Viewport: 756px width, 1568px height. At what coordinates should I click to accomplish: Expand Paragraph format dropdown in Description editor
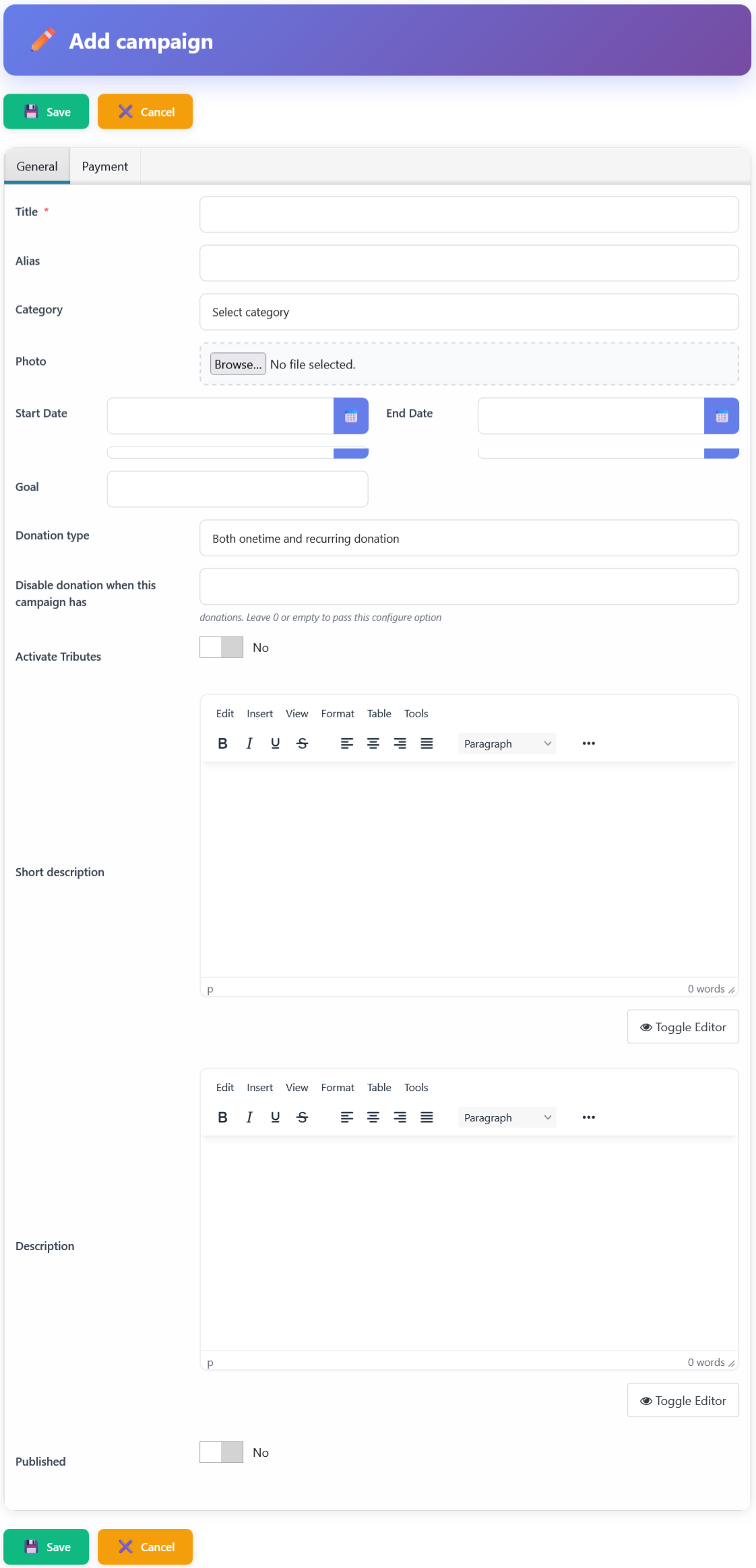tap(507, 1117)
